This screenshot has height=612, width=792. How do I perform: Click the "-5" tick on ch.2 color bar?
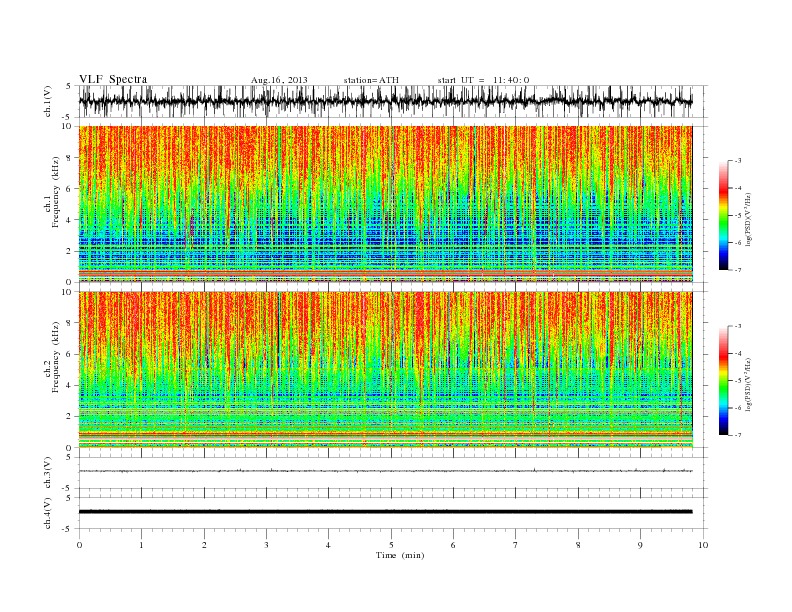(x=738, y=381)
